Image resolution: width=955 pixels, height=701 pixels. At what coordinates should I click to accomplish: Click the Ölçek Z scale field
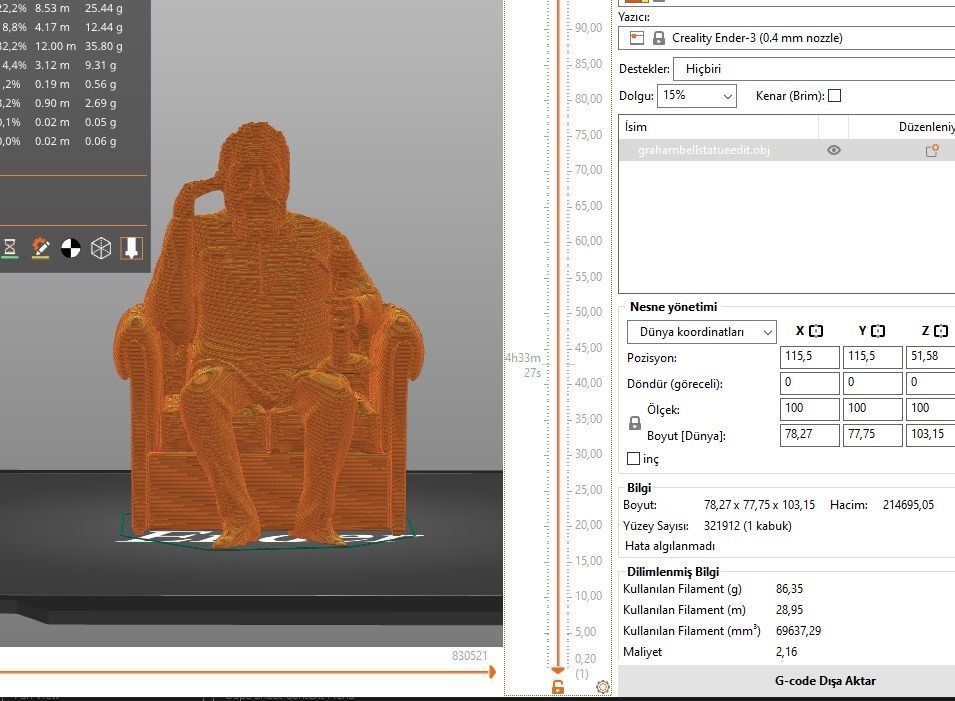(x=931, y=409)
